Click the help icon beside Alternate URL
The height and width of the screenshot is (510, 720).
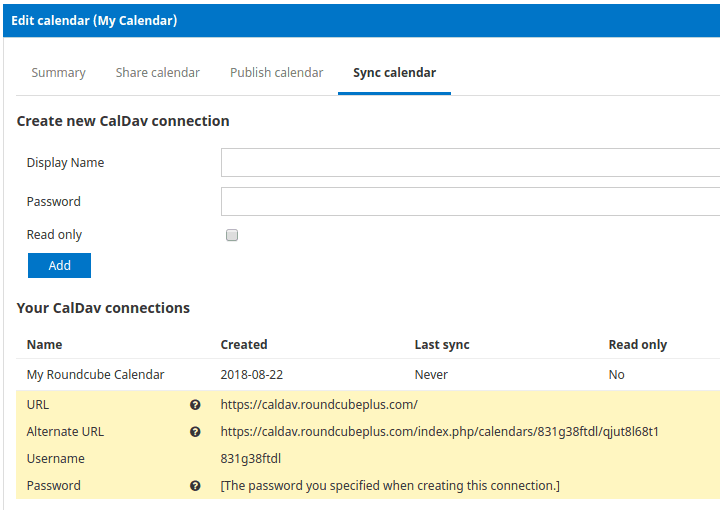[195, 432]
